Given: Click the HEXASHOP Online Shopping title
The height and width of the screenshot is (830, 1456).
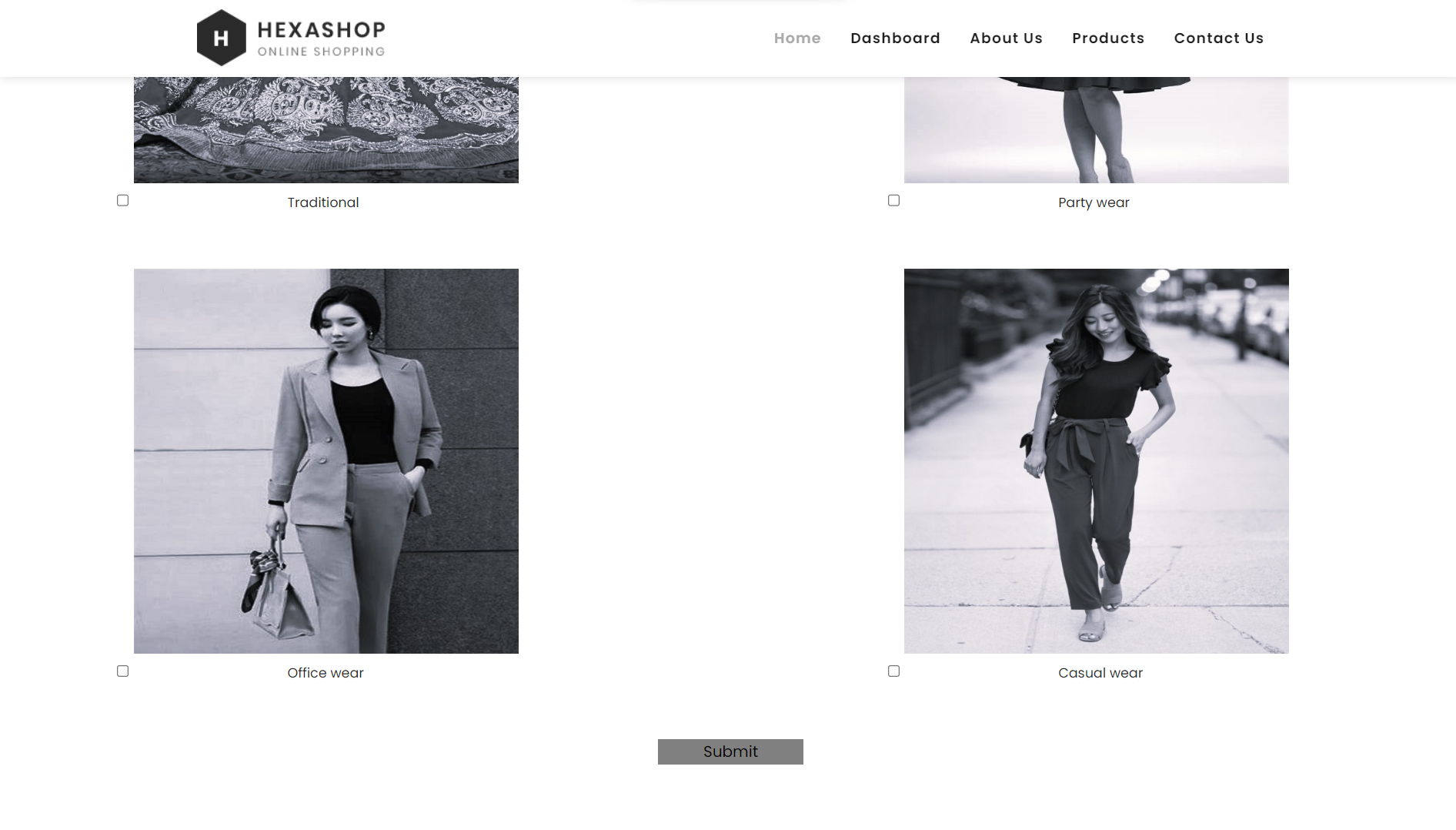Looking at the screenshot, I should click(321, 38).
